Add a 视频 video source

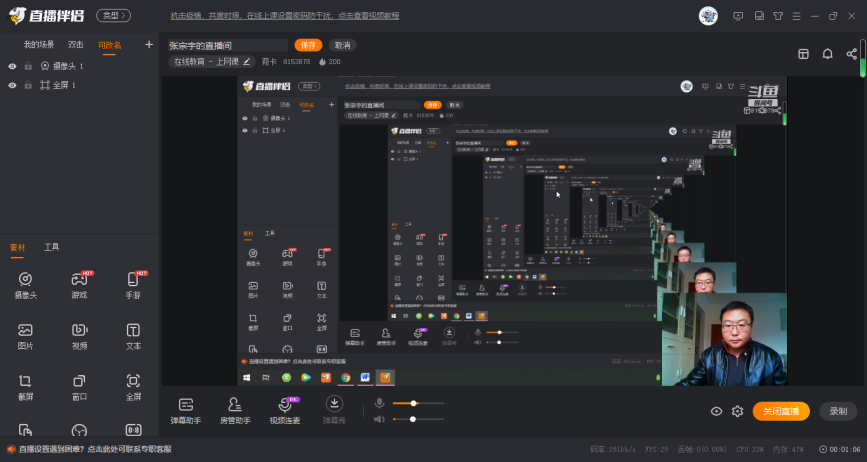click(x=80, y=337)
